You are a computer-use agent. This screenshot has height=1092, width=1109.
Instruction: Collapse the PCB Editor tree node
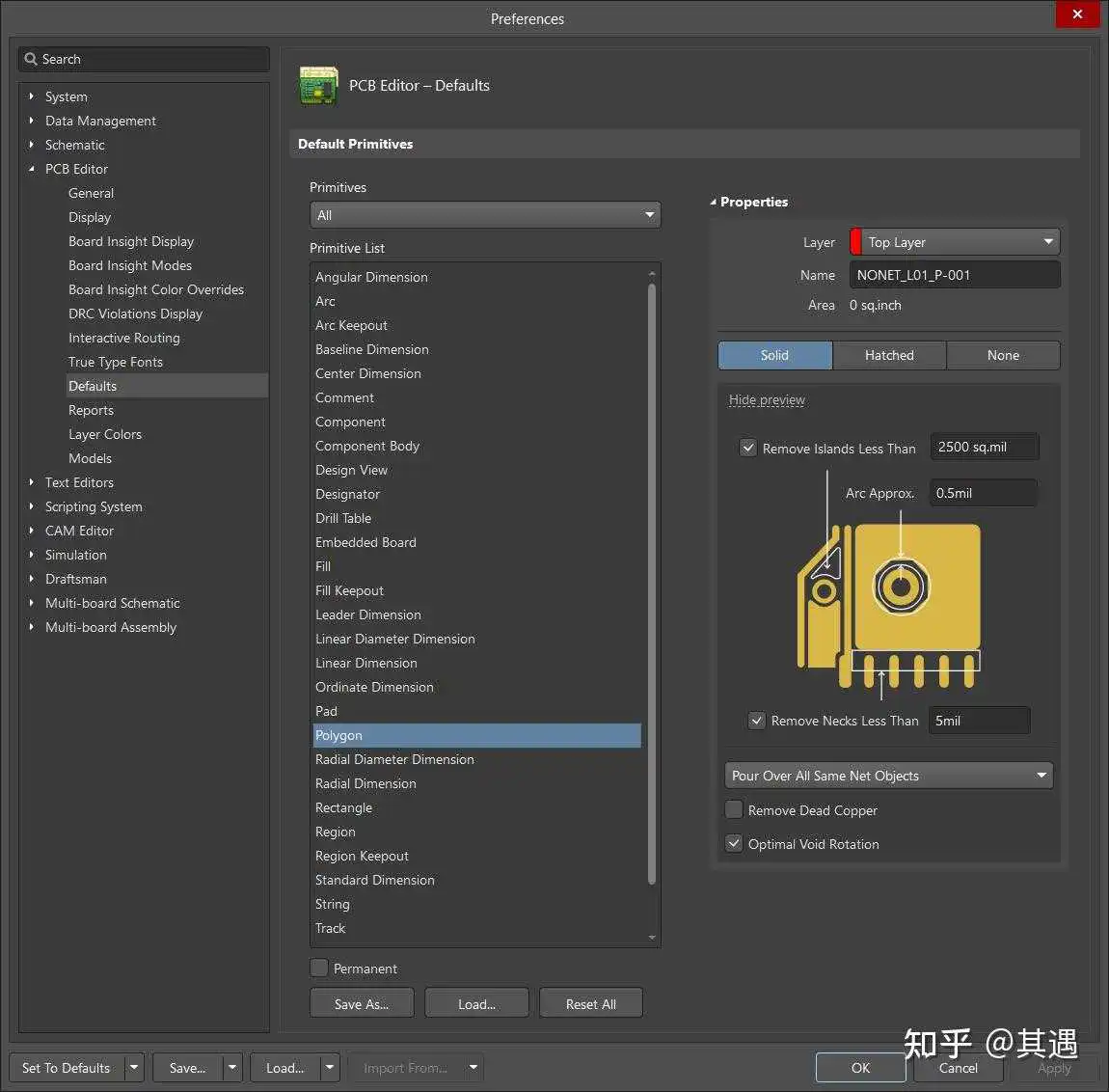point(31,169)
